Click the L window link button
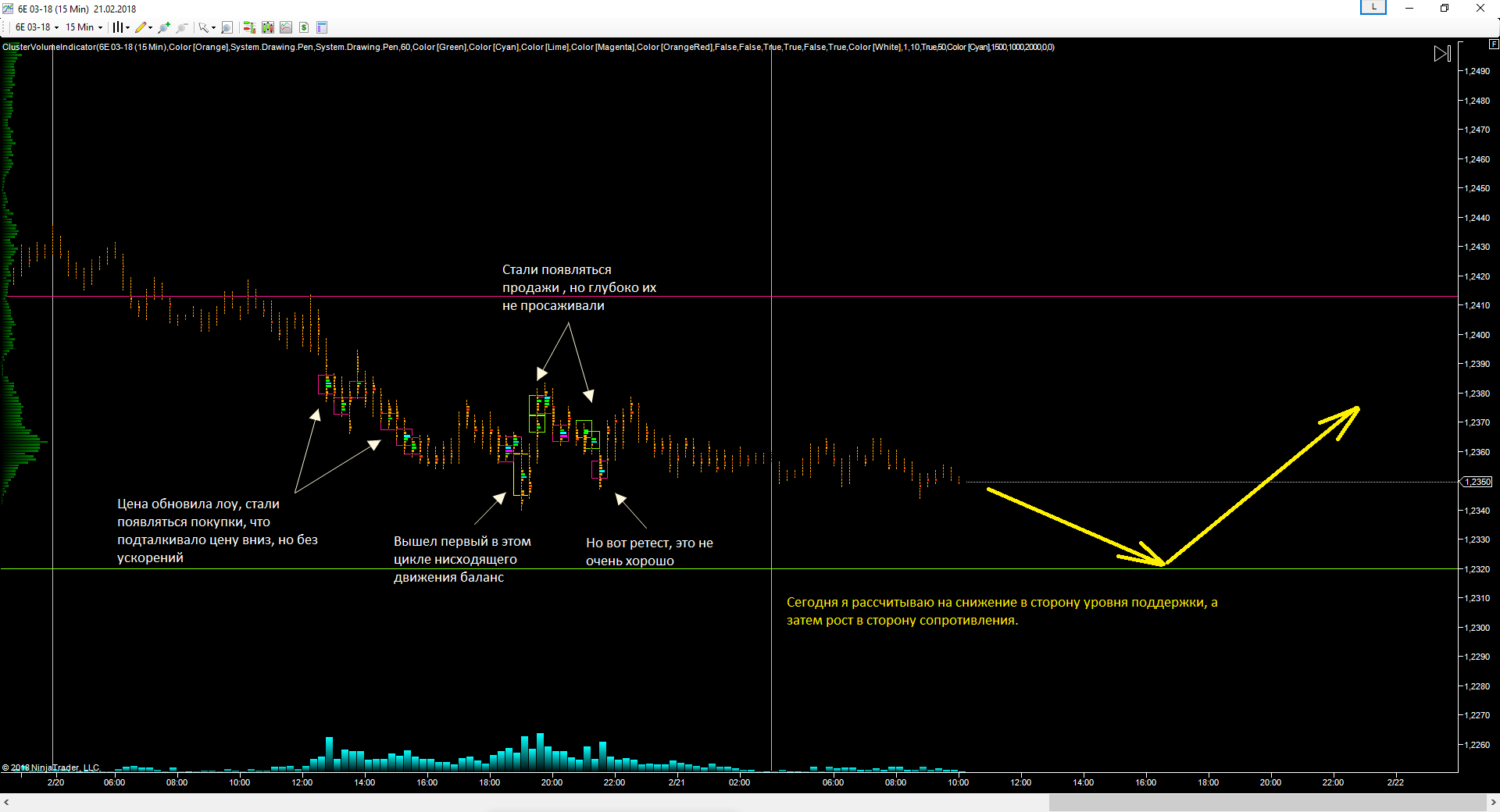Viewport: 1500px width, 812px height. coord(1373,7)
